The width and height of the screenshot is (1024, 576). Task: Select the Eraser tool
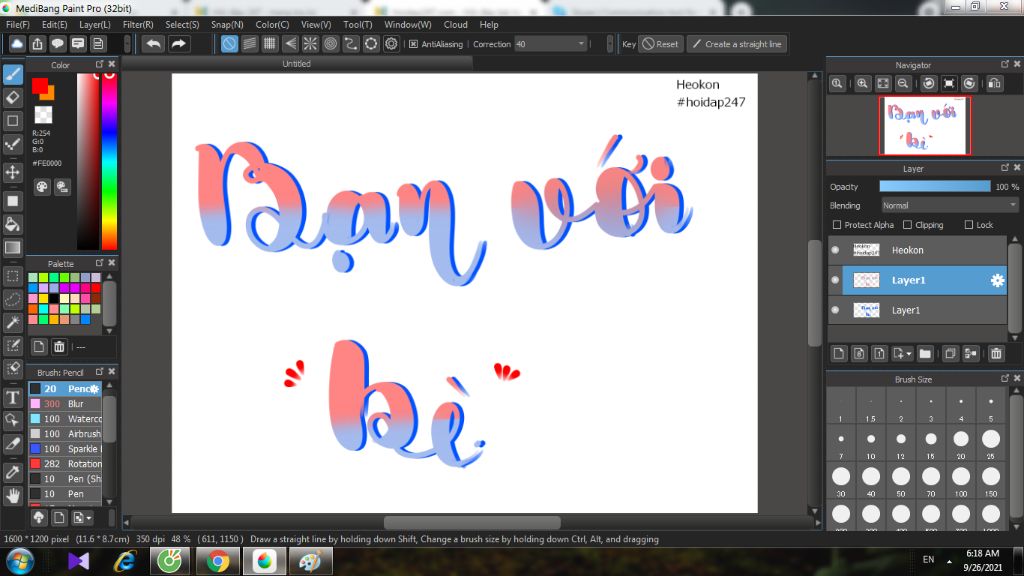[x=13, y=97]
